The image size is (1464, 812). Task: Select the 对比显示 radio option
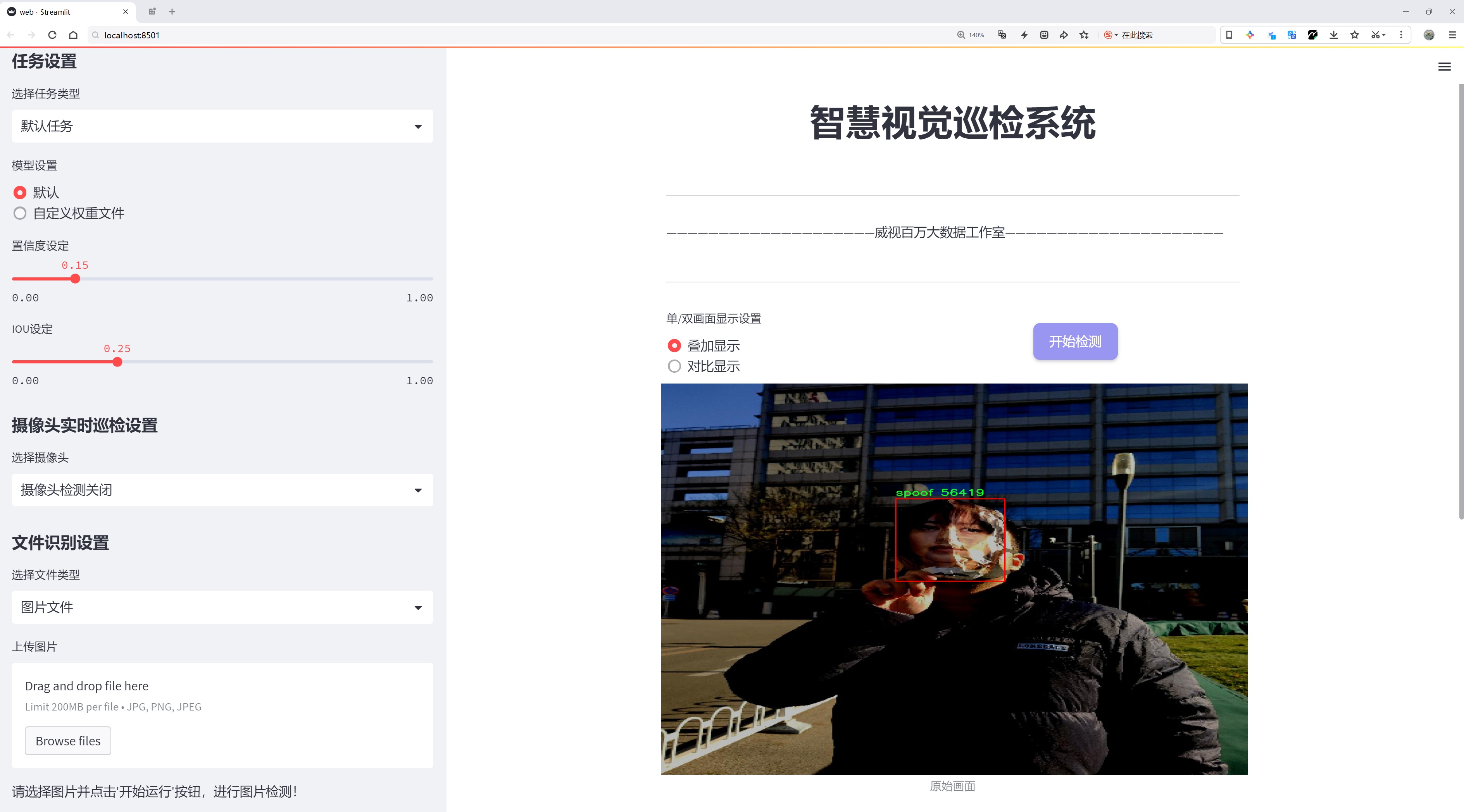pos(674,366)
